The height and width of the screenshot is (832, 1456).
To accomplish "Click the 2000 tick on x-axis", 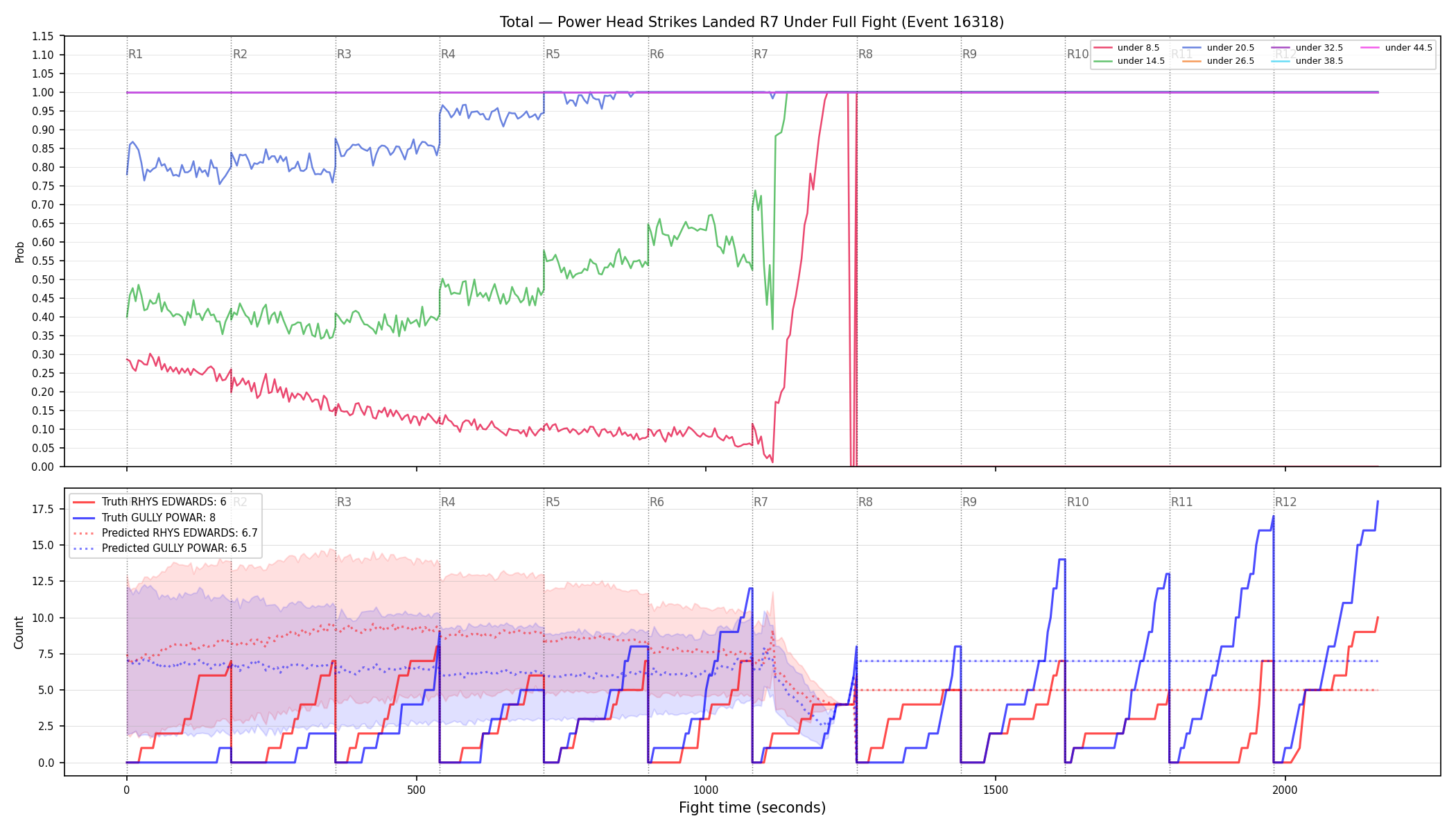I will [1285, 790].
